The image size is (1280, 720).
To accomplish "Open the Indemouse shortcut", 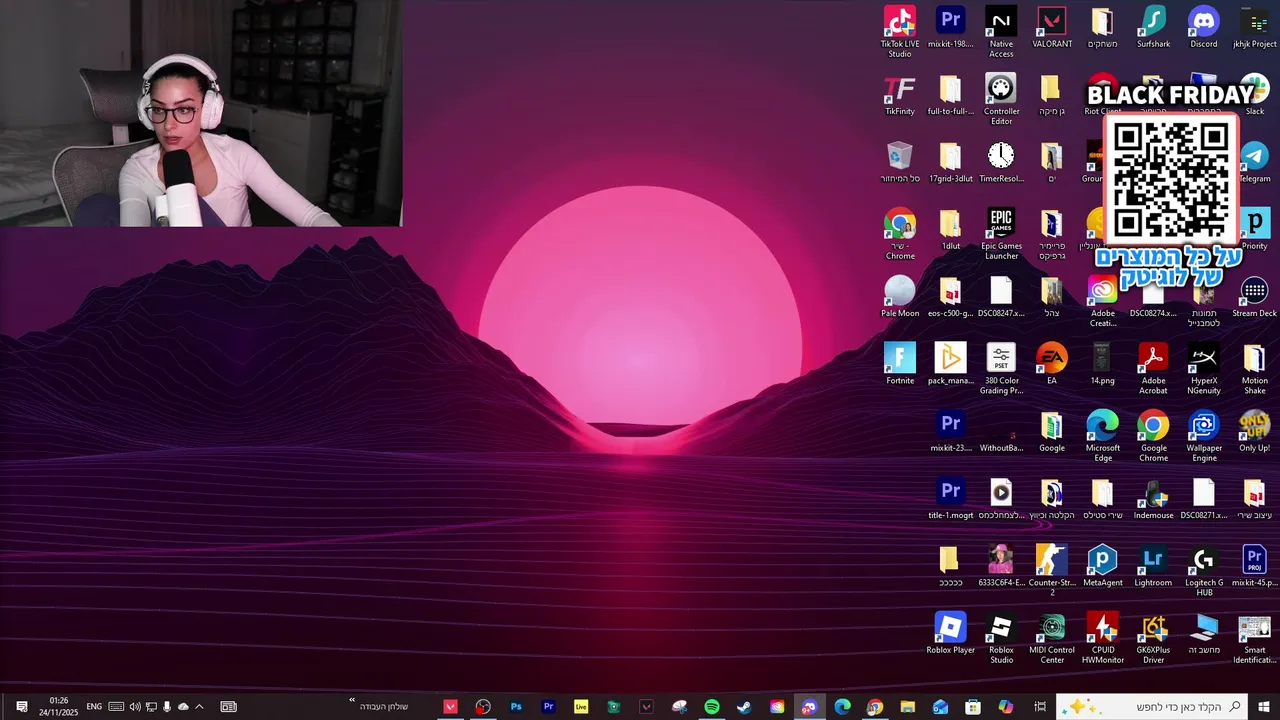I will pos(1153,499).
